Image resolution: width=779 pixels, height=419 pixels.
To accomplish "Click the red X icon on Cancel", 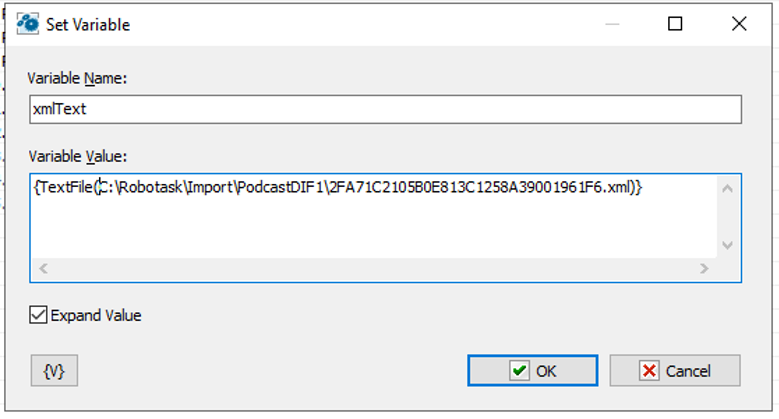I will [649, 371].
